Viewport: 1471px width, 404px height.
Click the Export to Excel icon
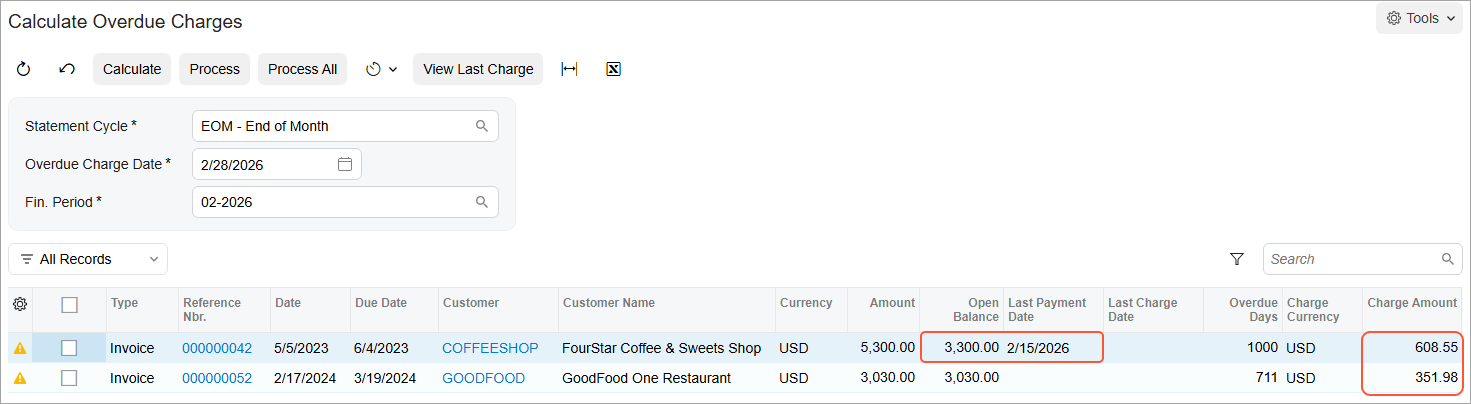(614, 69)
